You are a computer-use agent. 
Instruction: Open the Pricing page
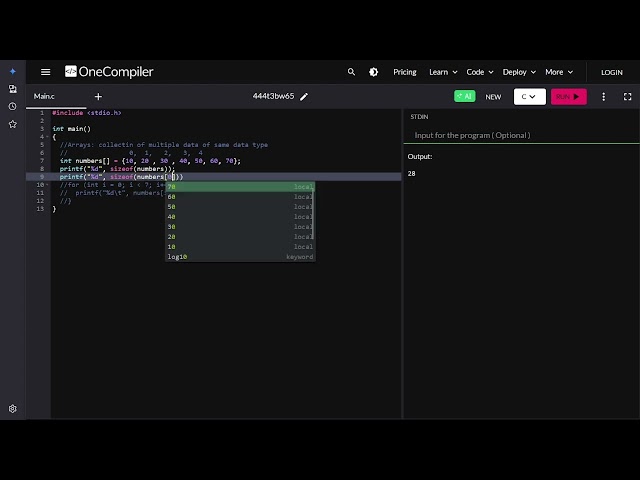(x=404, y=72)
